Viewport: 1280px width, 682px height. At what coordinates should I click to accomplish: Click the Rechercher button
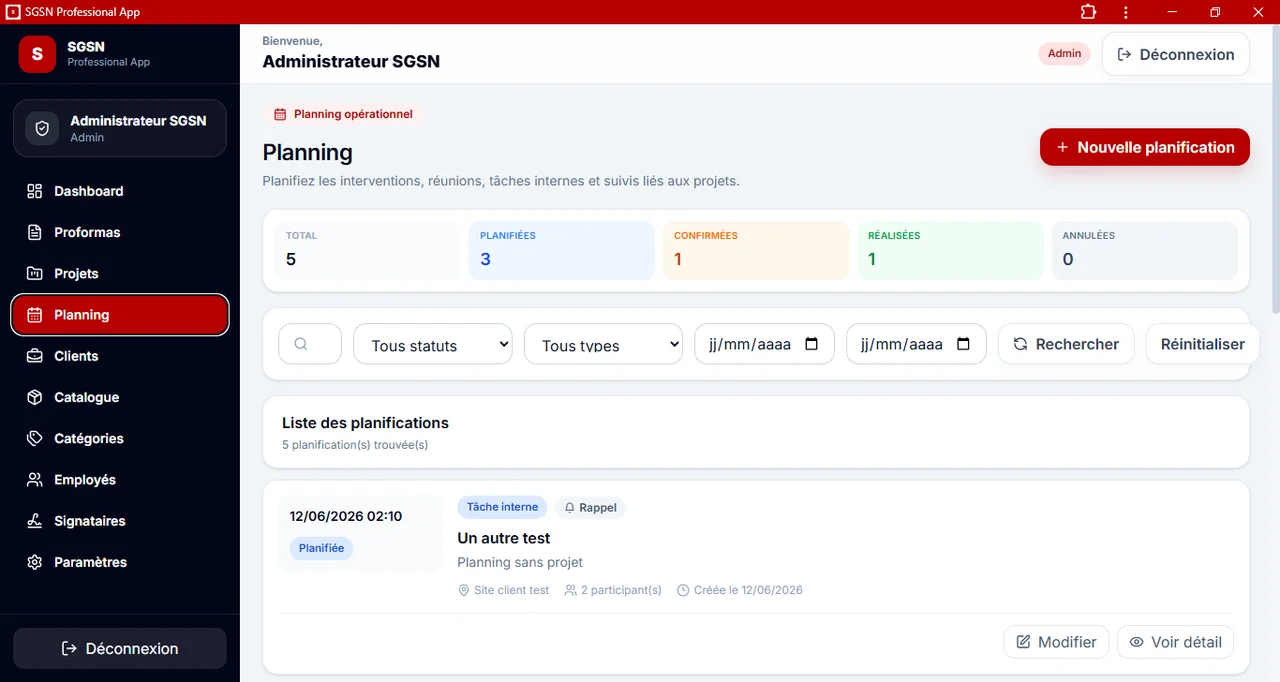click(x=1066, y=344)
